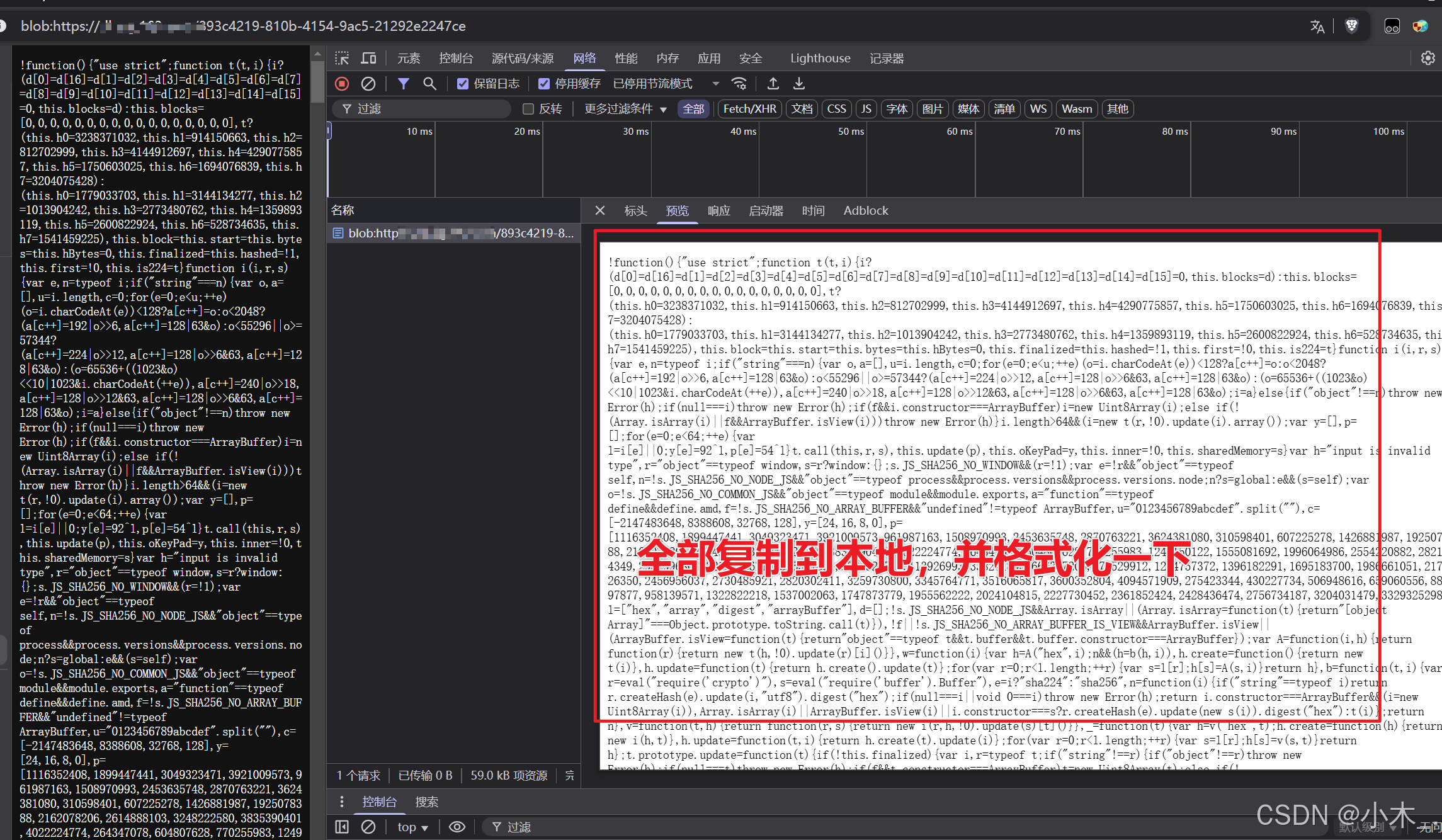Open the Lighthouse tab
Viewport: 1442px width, 840px height.
point(820,59)
